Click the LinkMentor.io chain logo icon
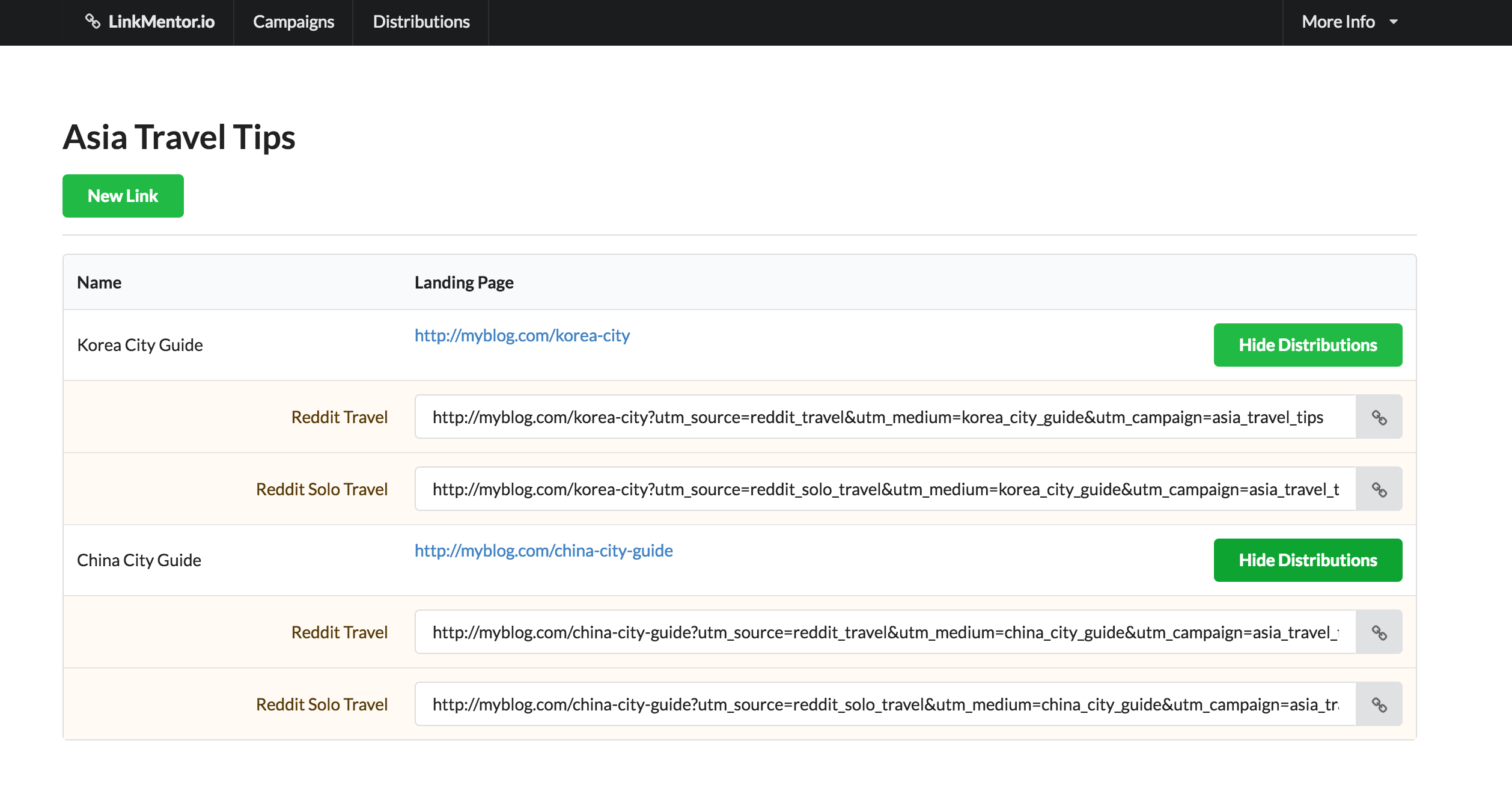Viewport: 1512px width, 785px height. (93, 22)
